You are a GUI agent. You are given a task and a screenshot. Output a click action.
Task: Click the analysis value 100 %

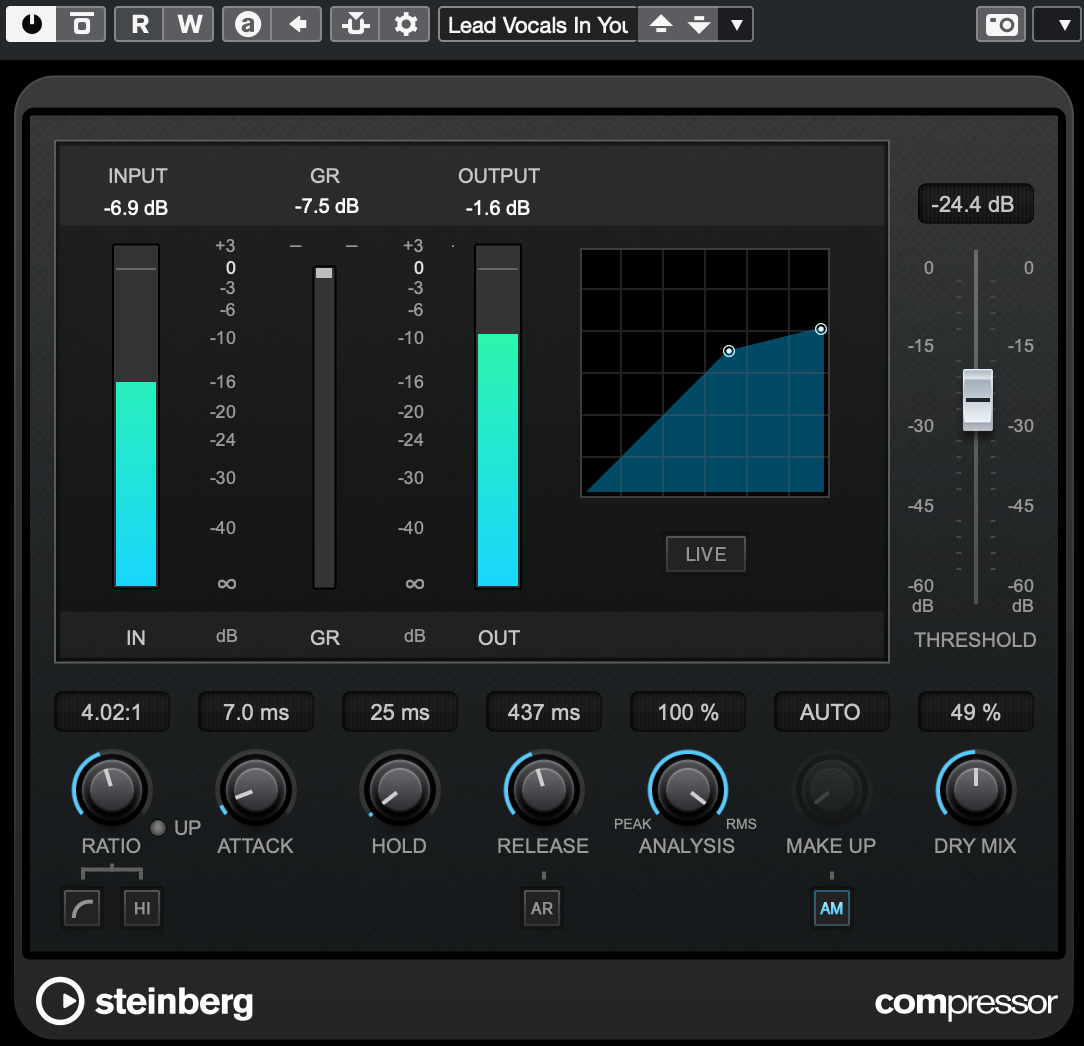tap(688, 712)
